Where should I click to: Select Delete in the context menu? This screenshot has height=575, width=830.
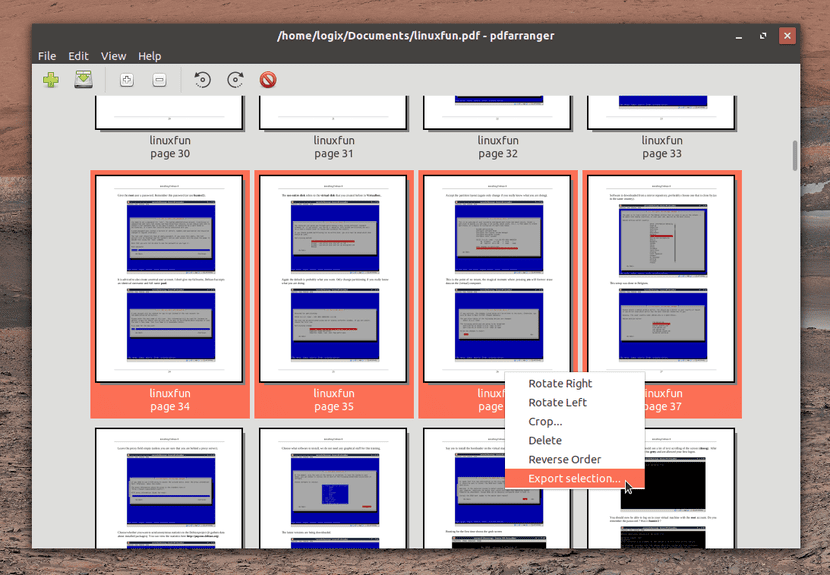click(x=574, y=441)
